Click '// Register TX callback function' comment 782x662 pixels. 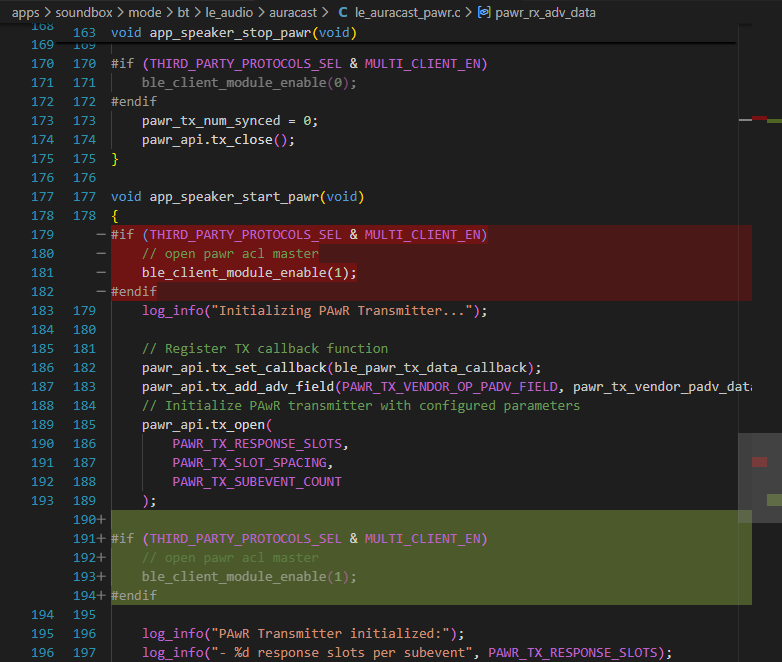(265, 349)
